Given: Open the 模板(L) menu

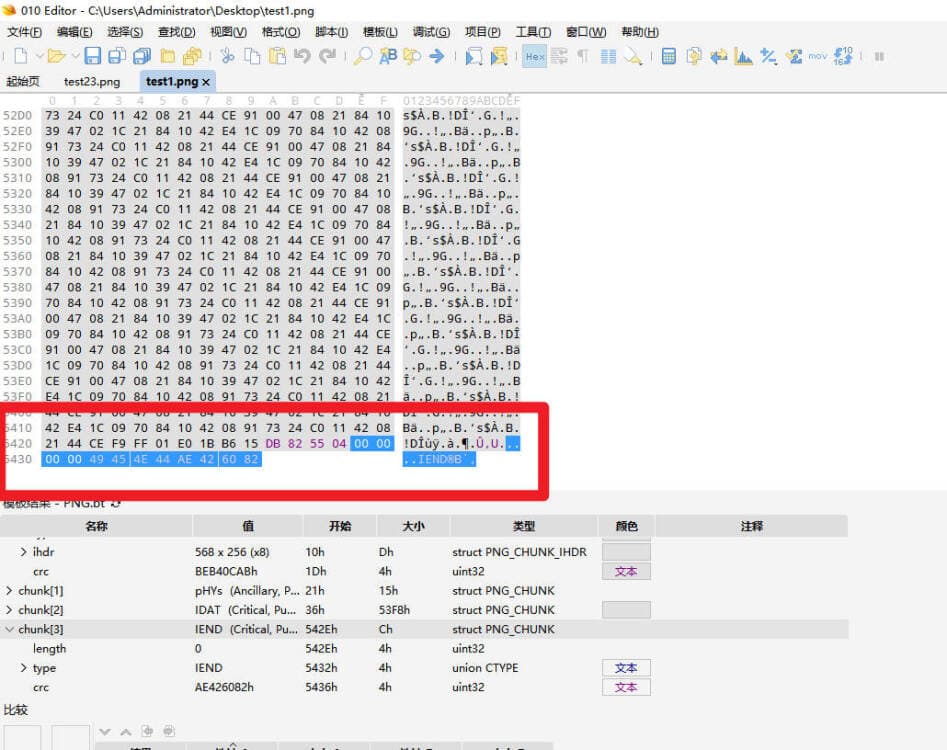Looking at the screenshot, I should tap(379, 32).
